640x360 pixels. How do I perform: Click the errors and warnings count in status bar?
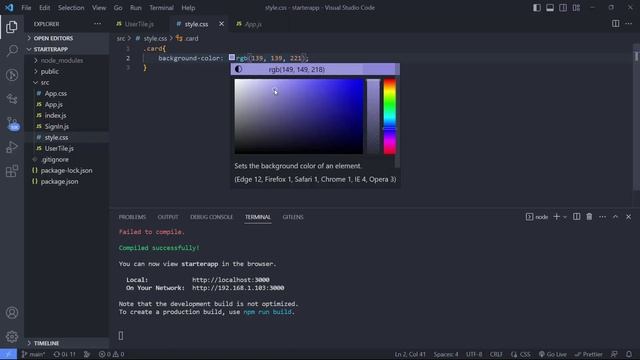coord(111,354)
